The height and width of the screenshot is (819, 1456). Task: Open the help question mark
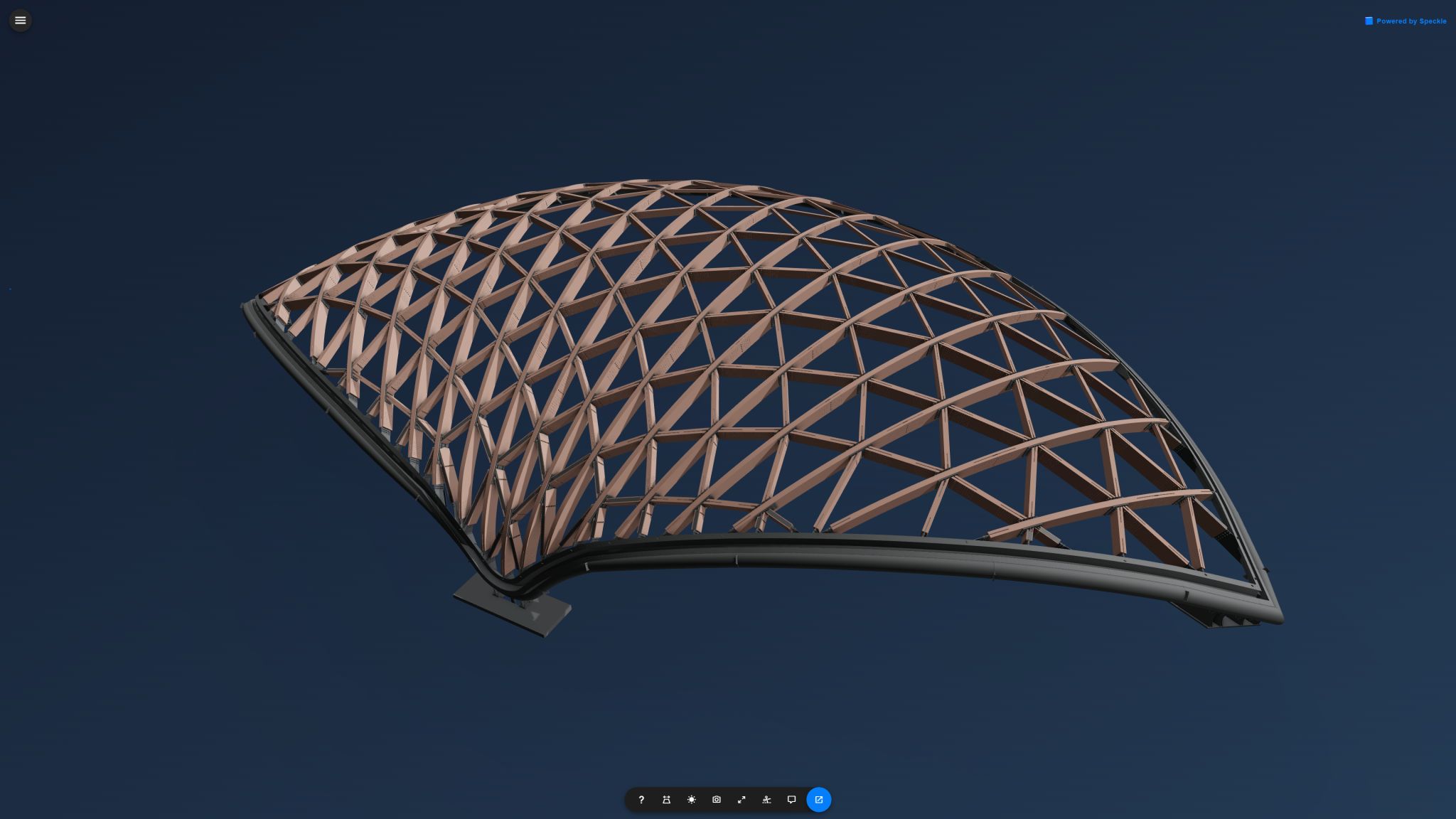tap(641, 800)
